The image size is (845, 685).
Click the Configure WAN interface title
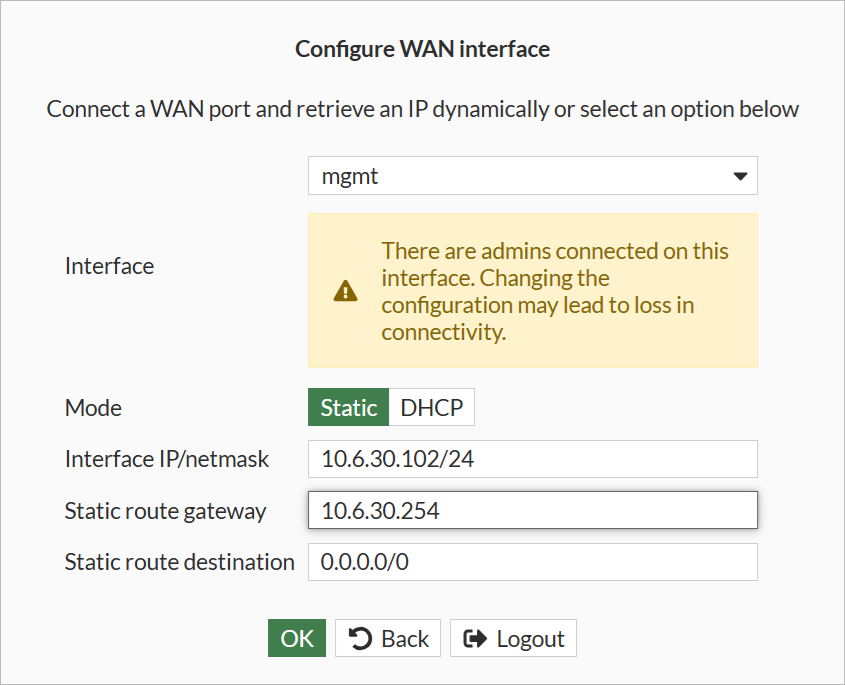[x=422, y=48]
